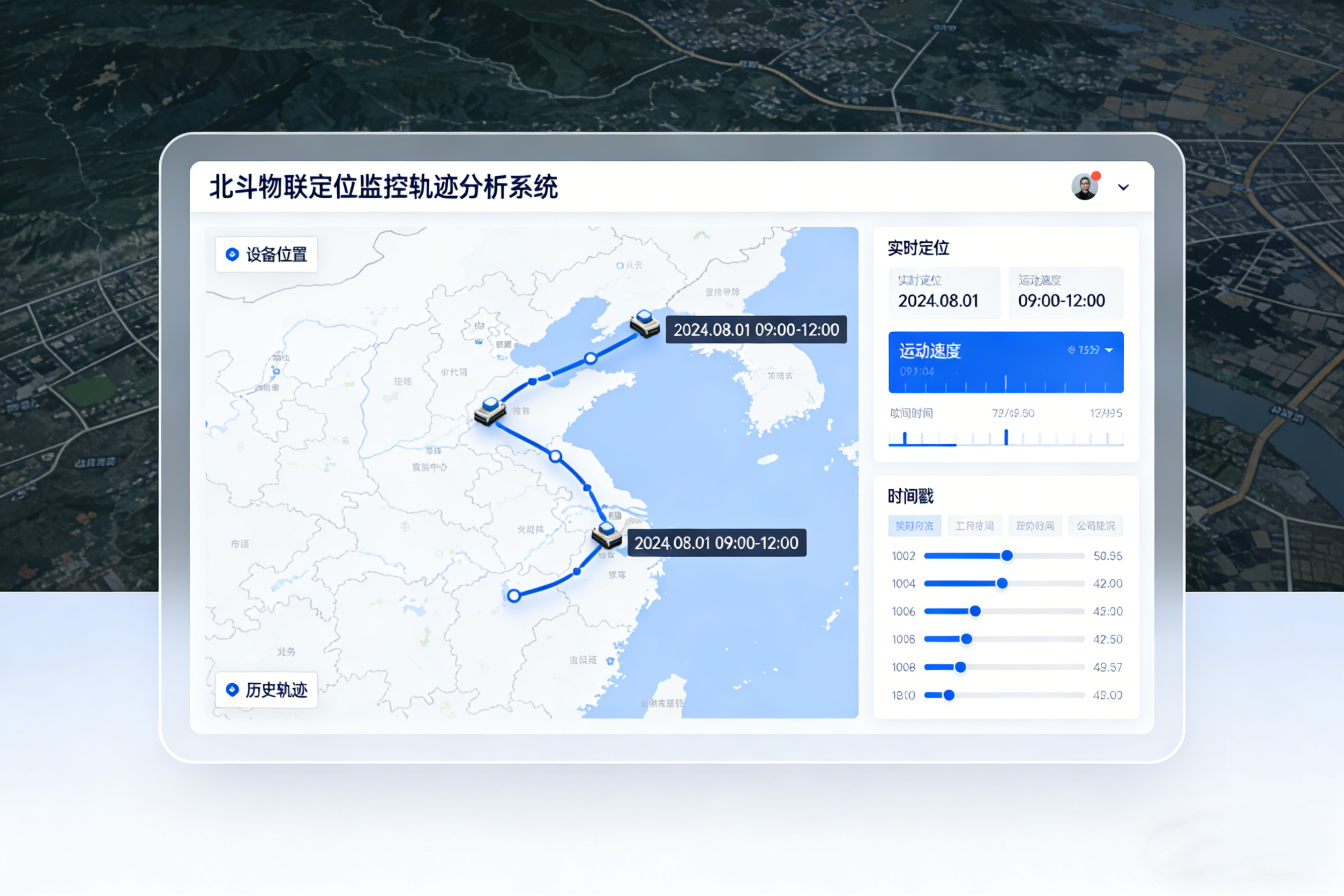Screen dimensions: 1344x896
Task: Switch to the last tab under 时间戳
Action: pyautogui.click(x=1095, y=526)
